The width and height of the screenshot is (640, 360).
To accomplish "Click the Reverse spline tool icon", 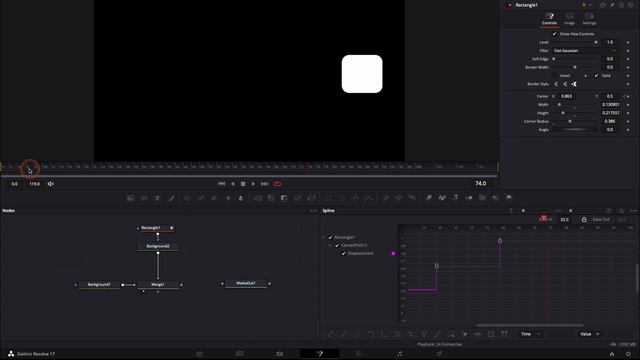I will (x=398, y=334).
